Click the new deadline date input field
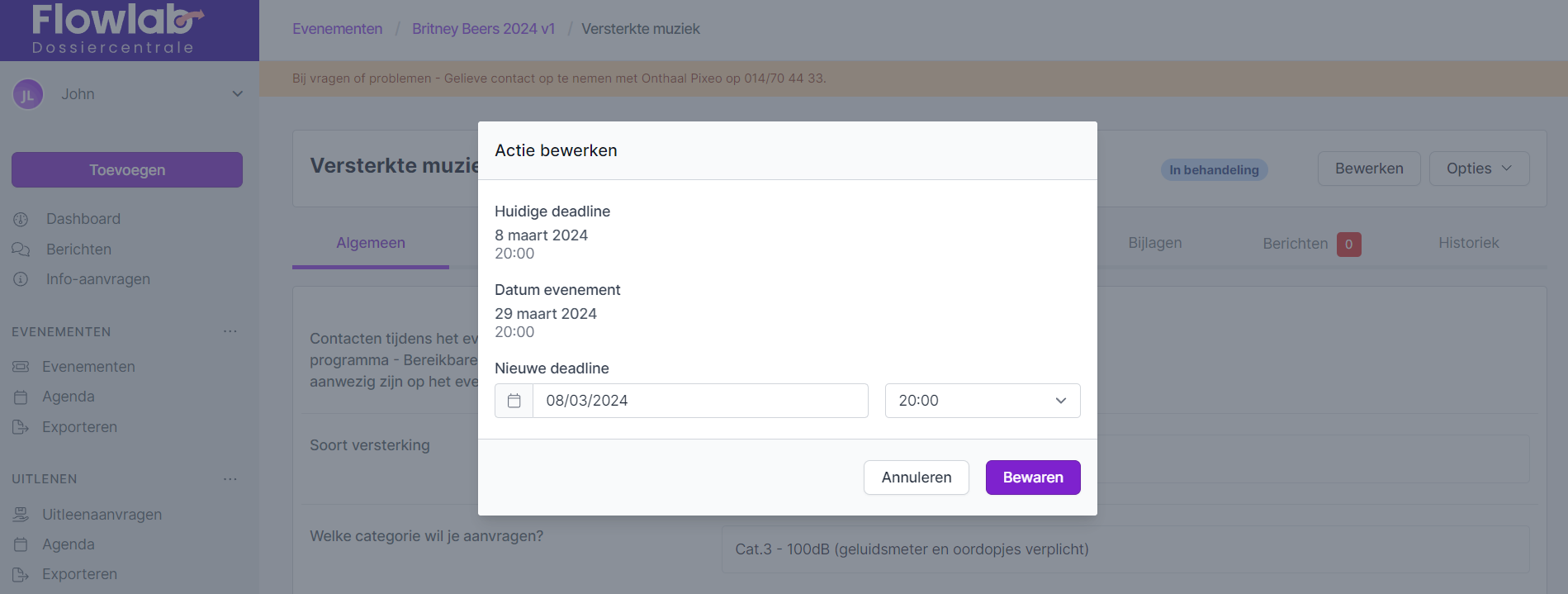The height and width of the screenshot is (594, 1568). 699,401
